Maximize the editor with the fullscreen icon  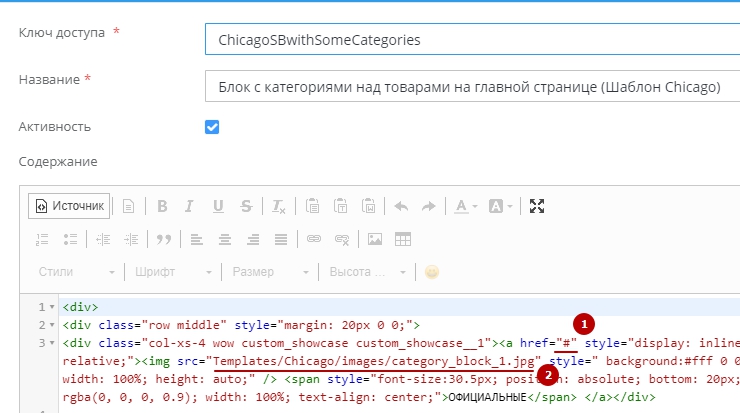(x=537, y=206)
